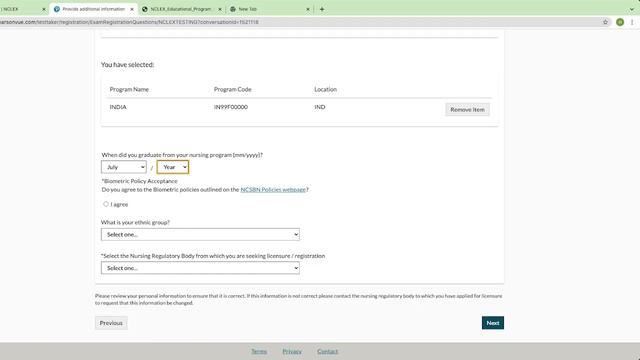The height and width of the screenshot is (360, 640).
Task: Open the browser three-dot menu
Action: [x=632, y=22]
